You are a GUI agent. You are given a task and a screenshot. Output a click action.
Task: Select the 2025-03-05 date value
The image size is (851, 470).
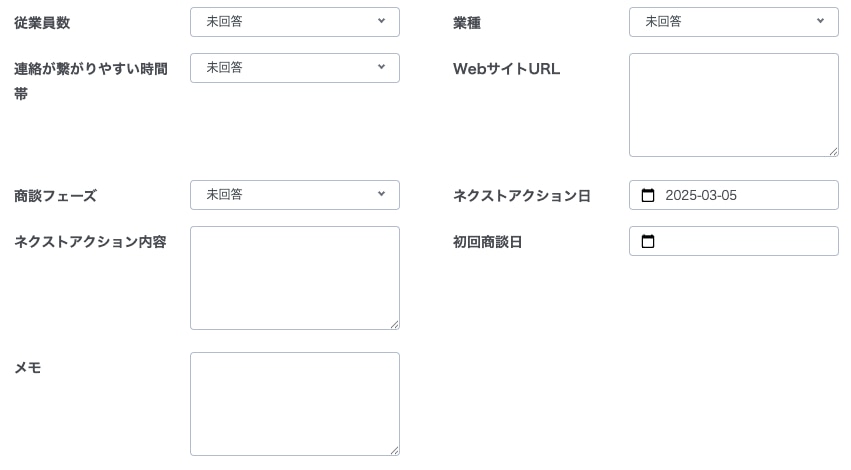click(701, 195)
